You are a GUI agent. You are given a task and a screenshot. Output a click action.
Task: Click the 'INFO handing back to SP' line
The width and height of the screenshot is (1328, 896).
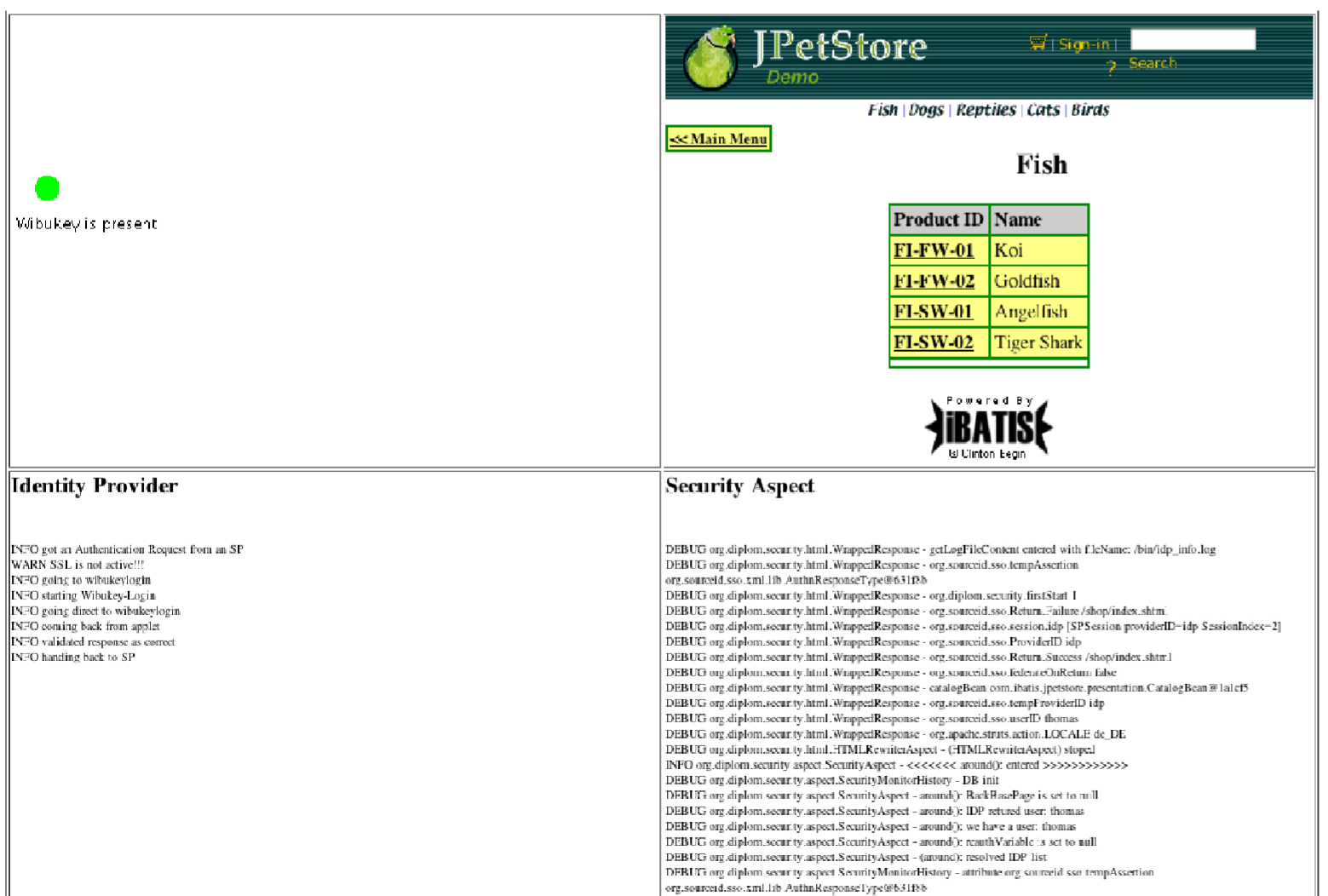(x=73, y=657)
